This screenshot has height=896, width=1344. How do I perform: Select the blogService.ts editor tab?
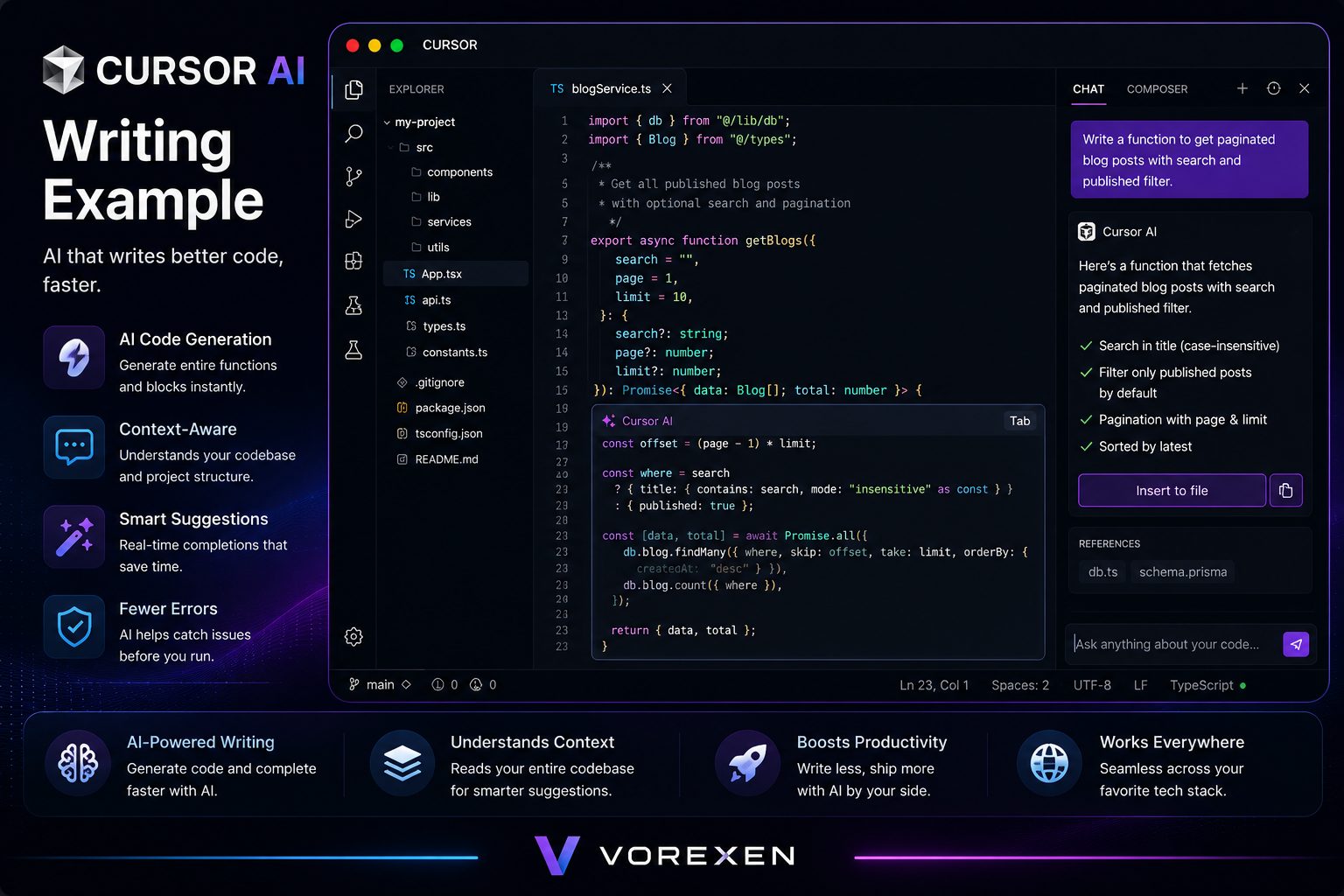coord(610,88)
